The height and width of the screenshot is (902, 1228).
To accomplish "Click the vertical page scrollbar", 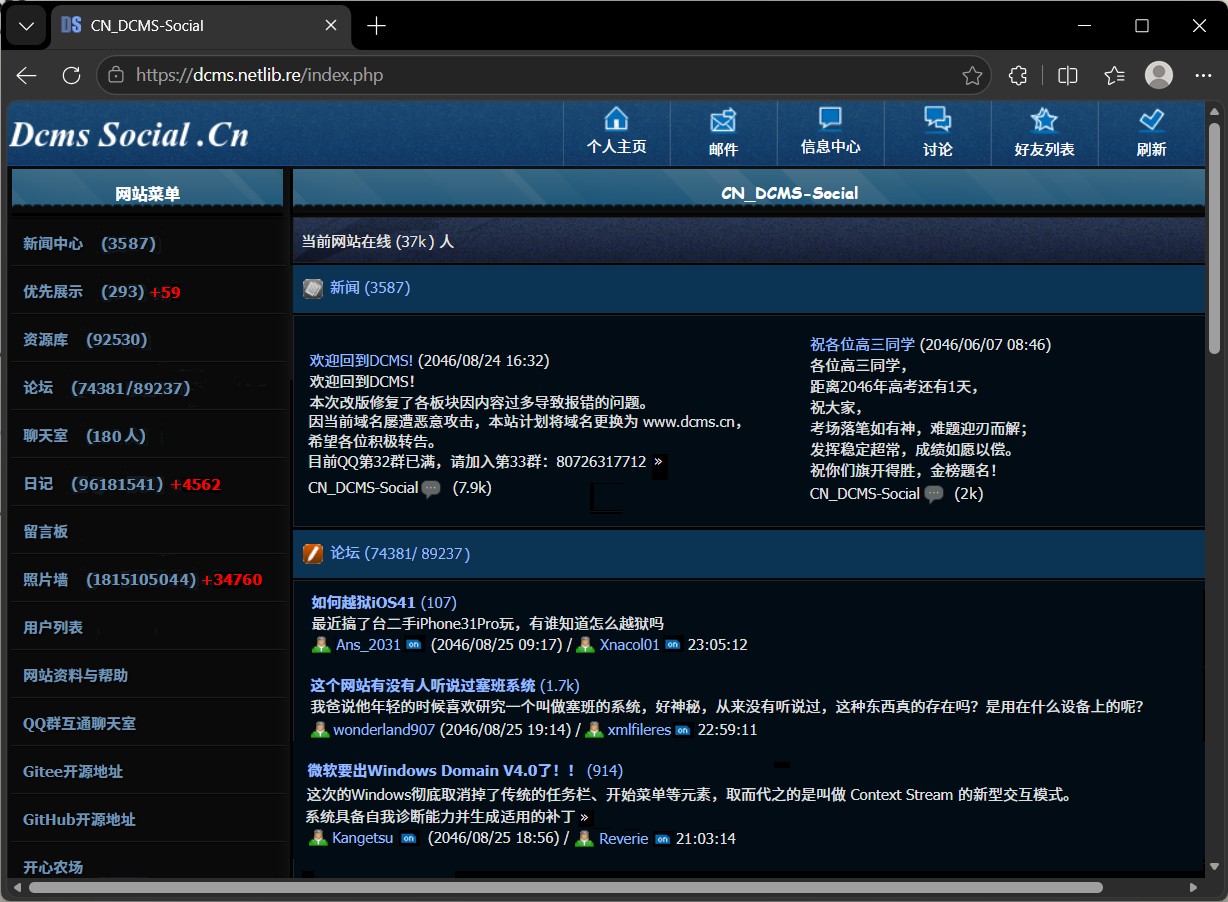I will point(1214,238).
